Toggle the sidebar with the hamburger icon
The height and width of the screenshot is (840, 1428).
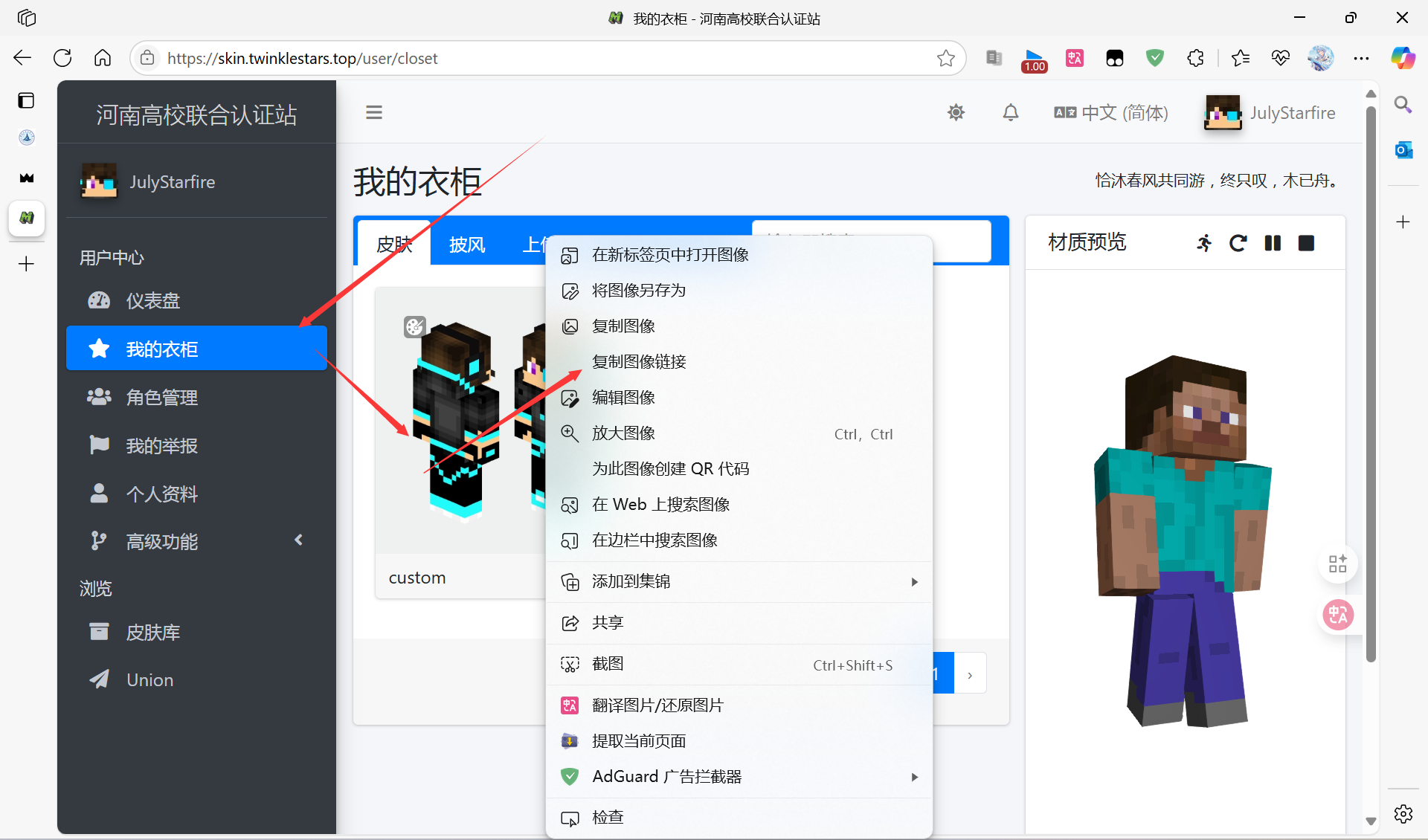(x=373, y=112)
